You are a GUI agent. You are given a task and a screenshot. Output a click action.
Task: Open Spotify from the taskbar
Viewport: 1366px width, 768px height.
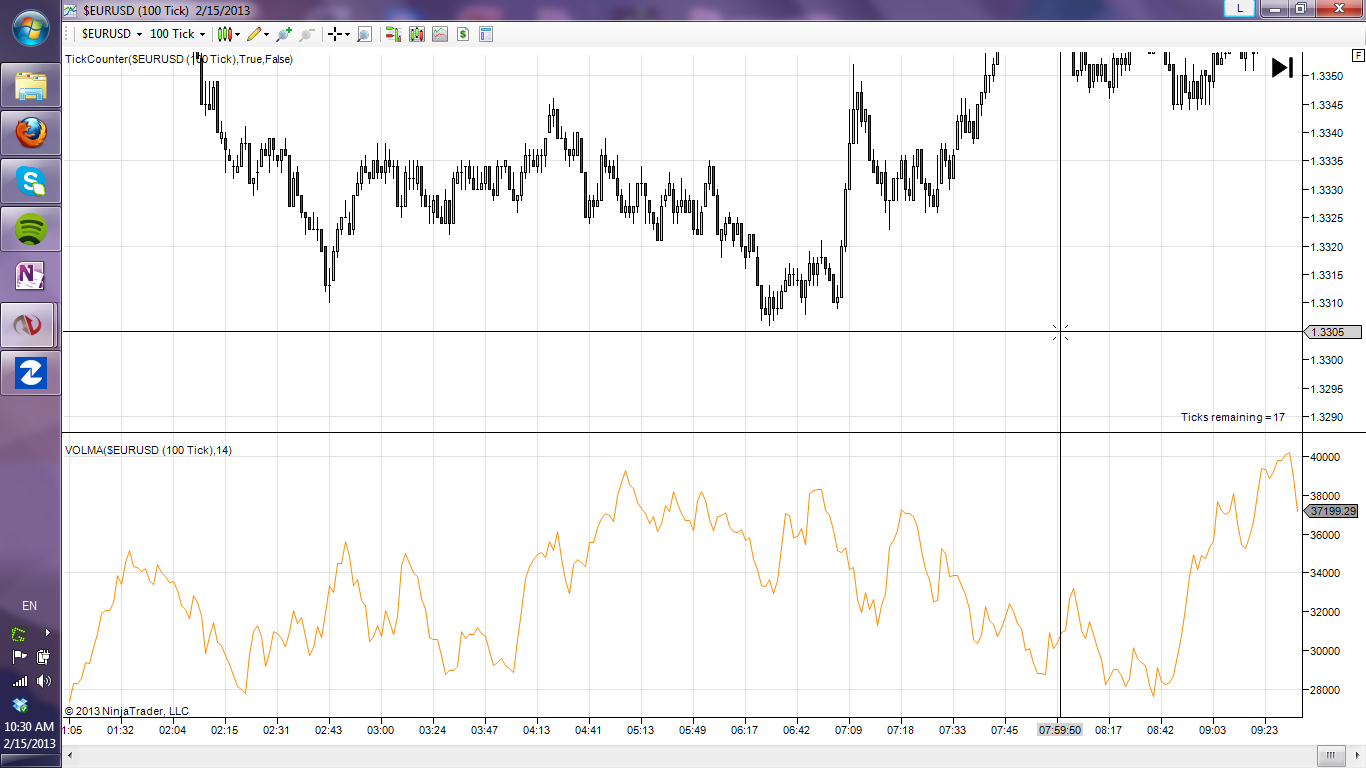coord(30,229)
